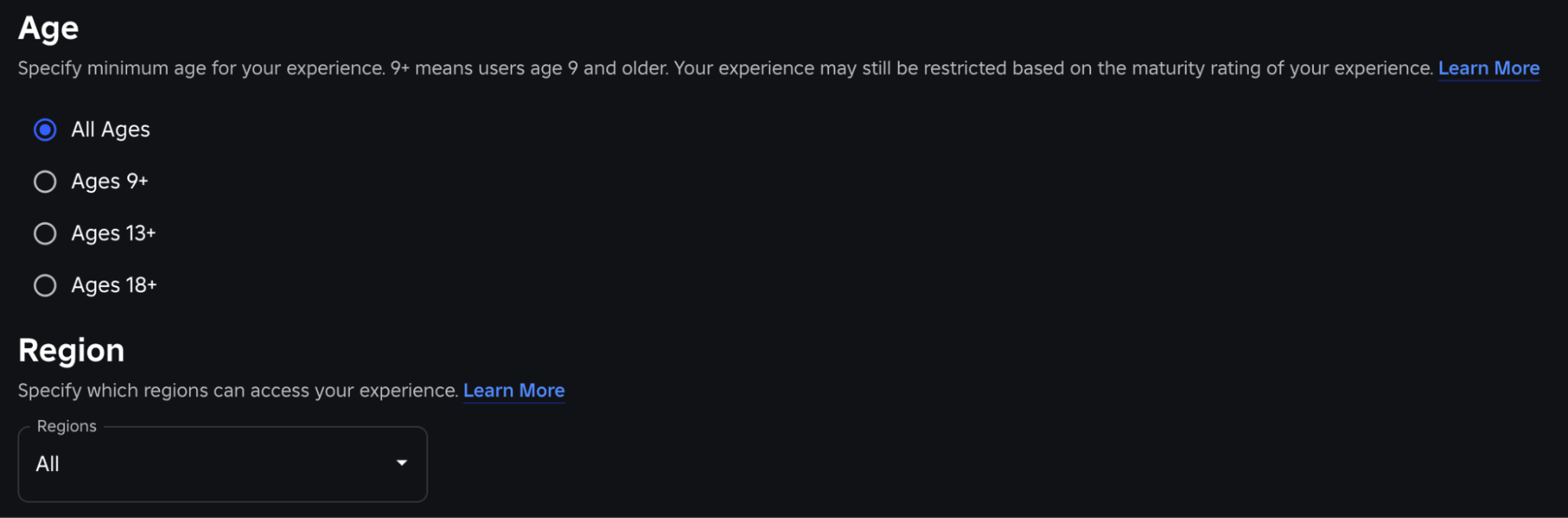Click the small "Regions" field label

click(x=67, y=426)
